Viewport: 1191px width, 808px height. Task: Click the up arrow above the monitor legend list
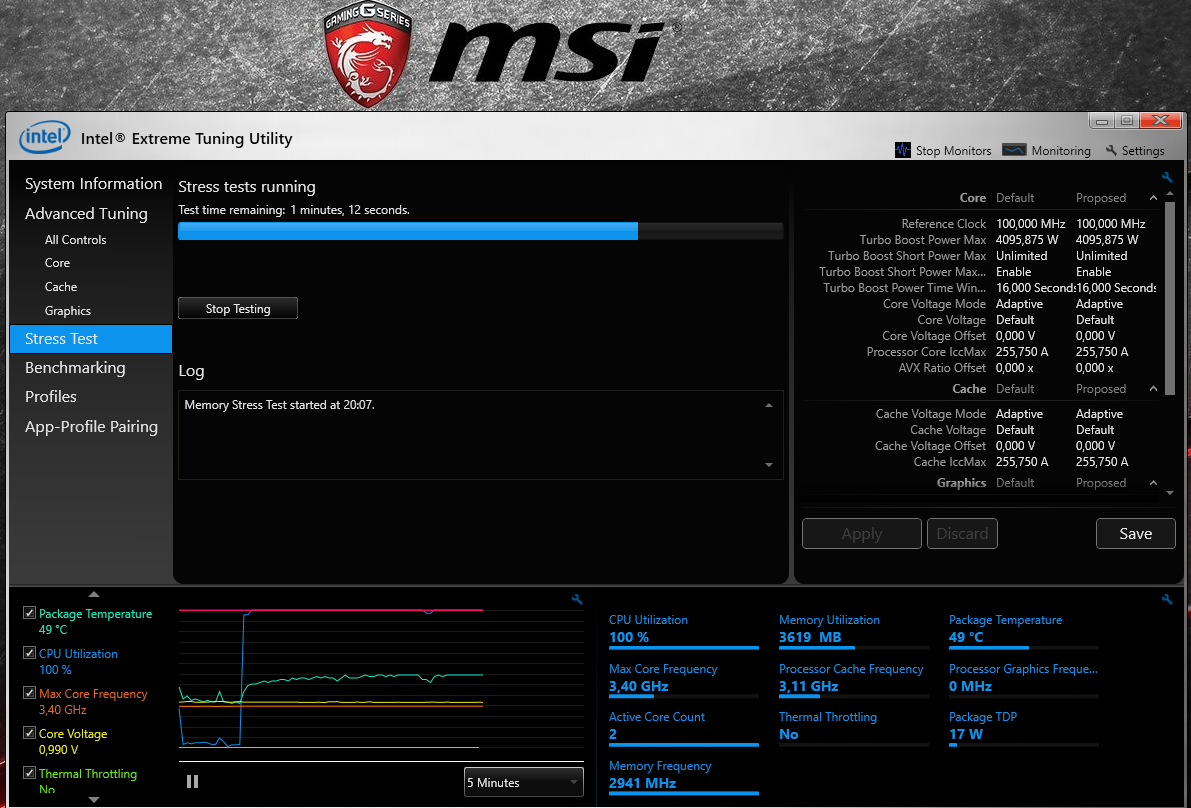pos(94,595)
